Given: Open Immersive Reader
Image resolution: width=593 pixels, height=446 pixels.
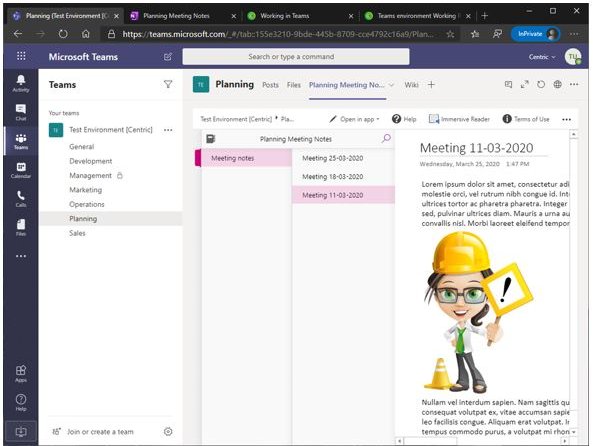Looking at the screenshot, I should [459, 119].
